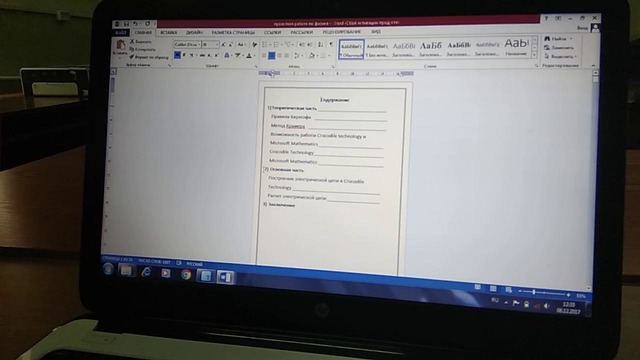The width and height of the screenshot is (640, 360).
Task: Toggle Show paragraph marks (¶)
Action: point(331,44)
